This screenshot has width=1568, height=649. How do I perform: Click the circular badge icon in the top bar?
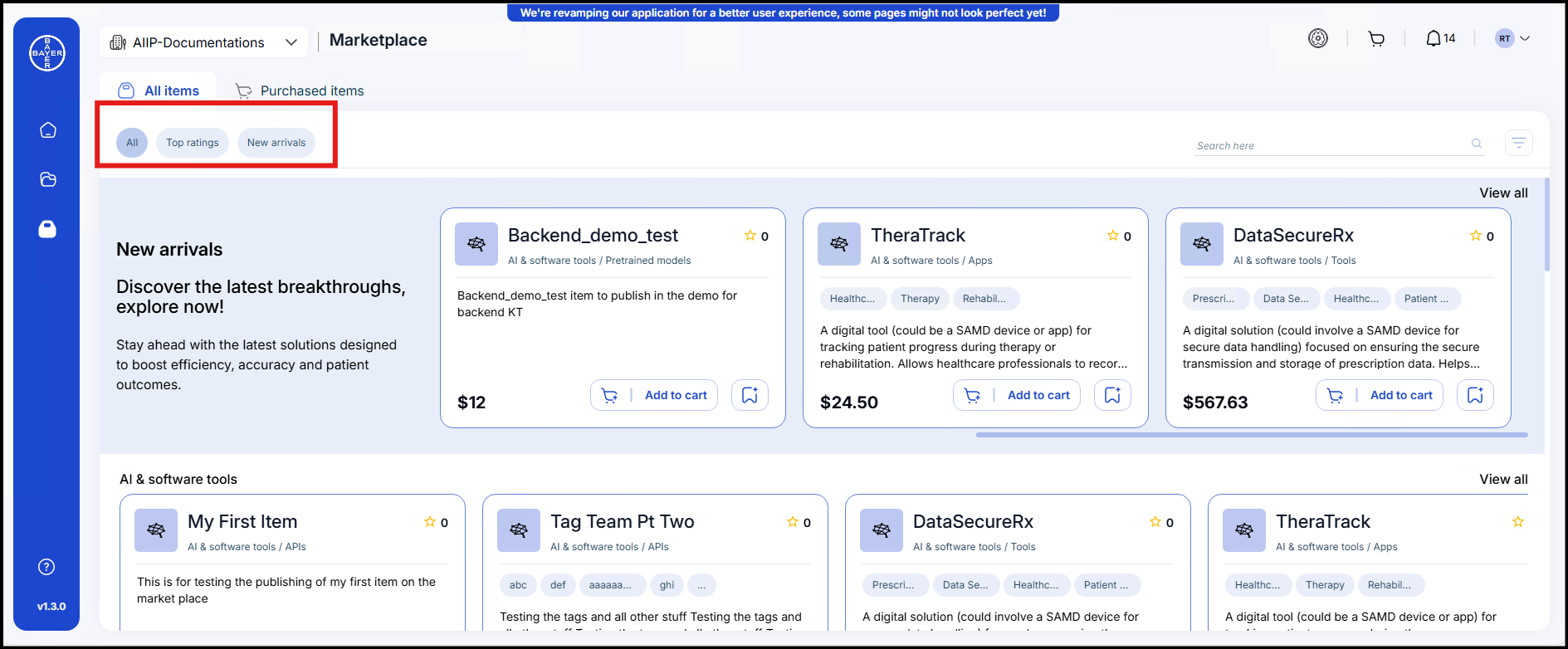click(1318, 38)
